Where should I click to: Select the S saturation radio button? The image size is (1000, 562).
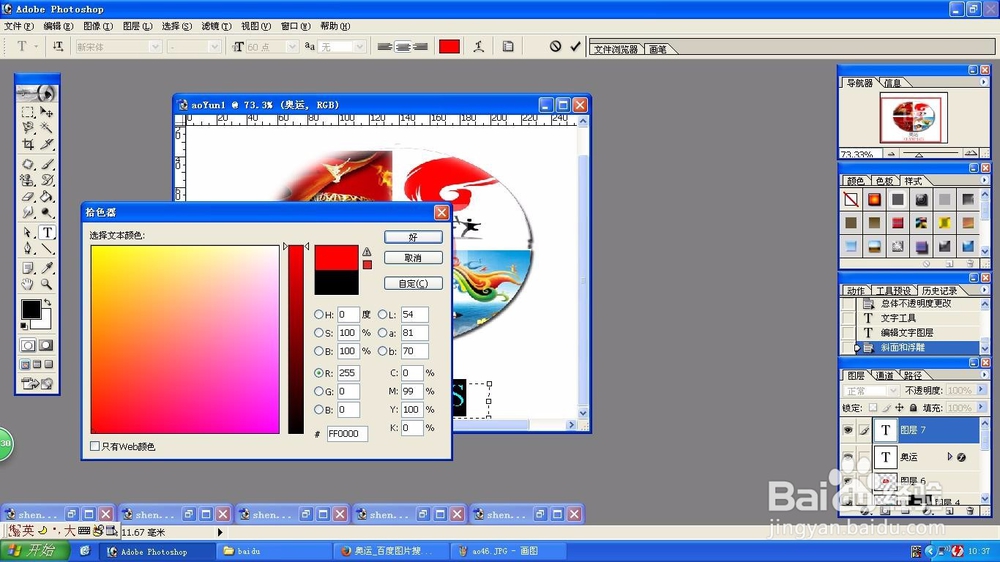tap(318, 332)
